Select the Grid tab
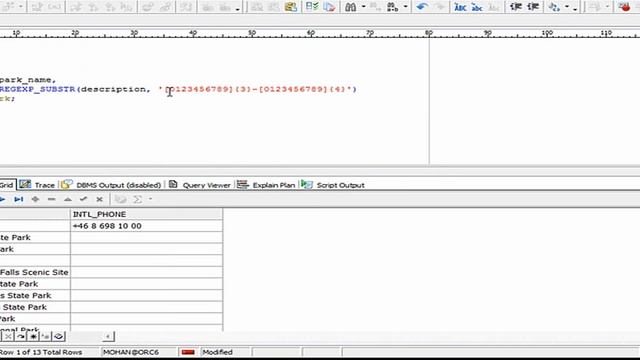640x360 pixels. point(7,185)
